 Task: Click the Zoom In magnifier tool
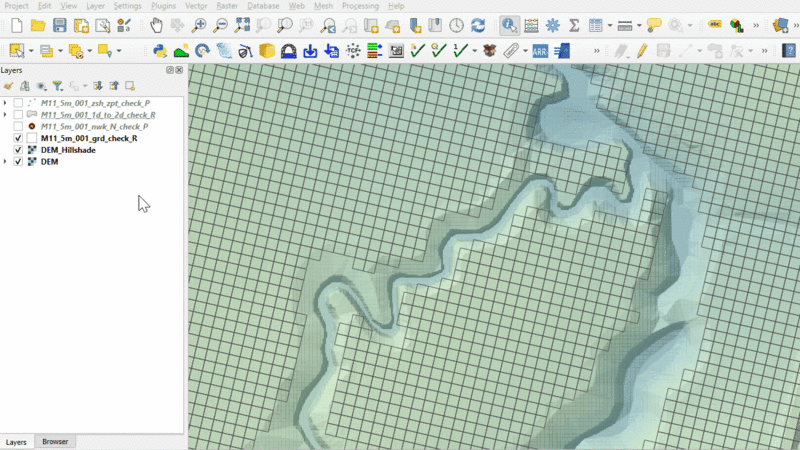point(200,25)
